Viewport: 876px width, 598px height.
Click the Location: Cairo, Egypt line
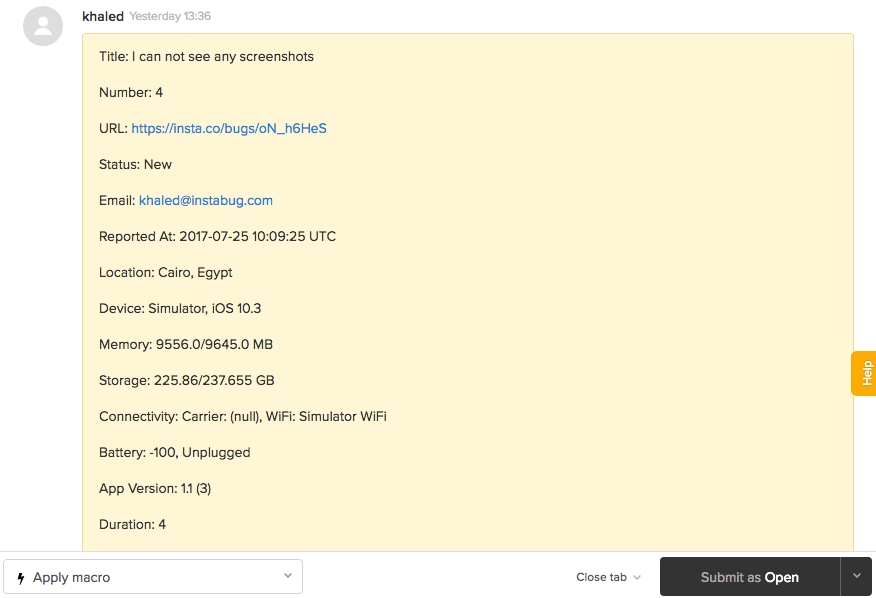point(165,272)
